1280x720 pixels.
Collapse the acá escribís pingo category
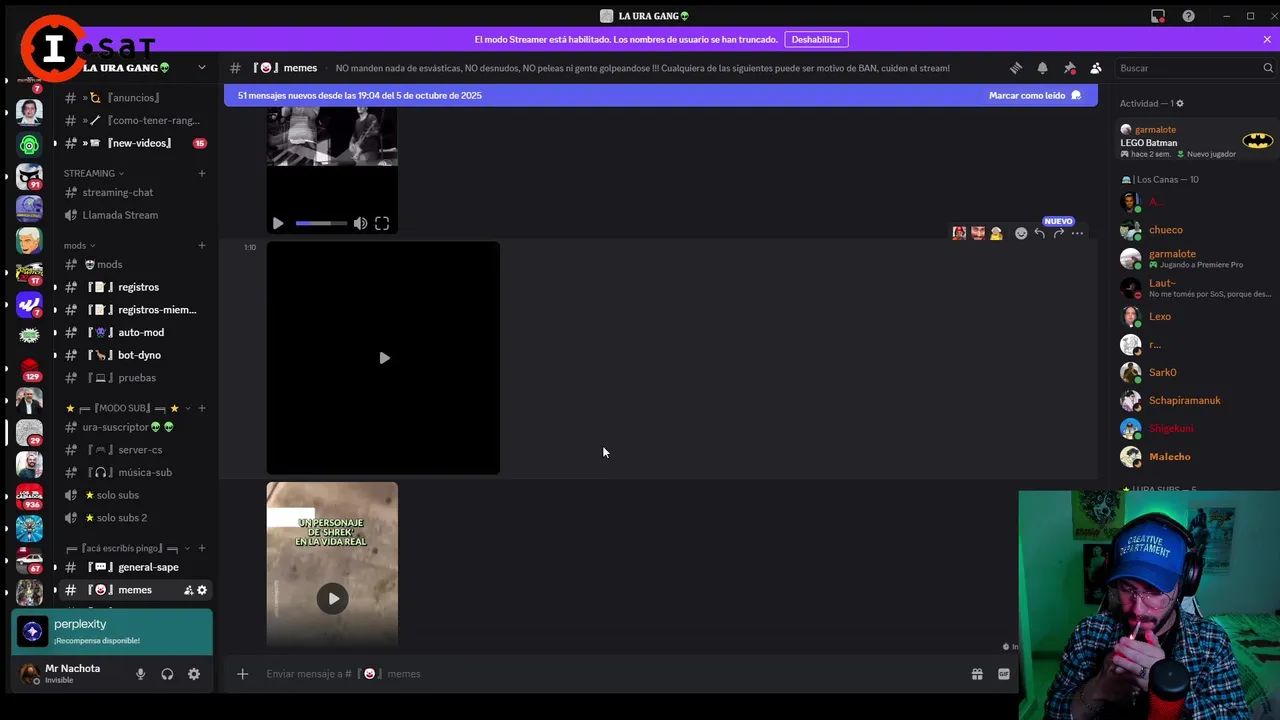tap(128, 548)
